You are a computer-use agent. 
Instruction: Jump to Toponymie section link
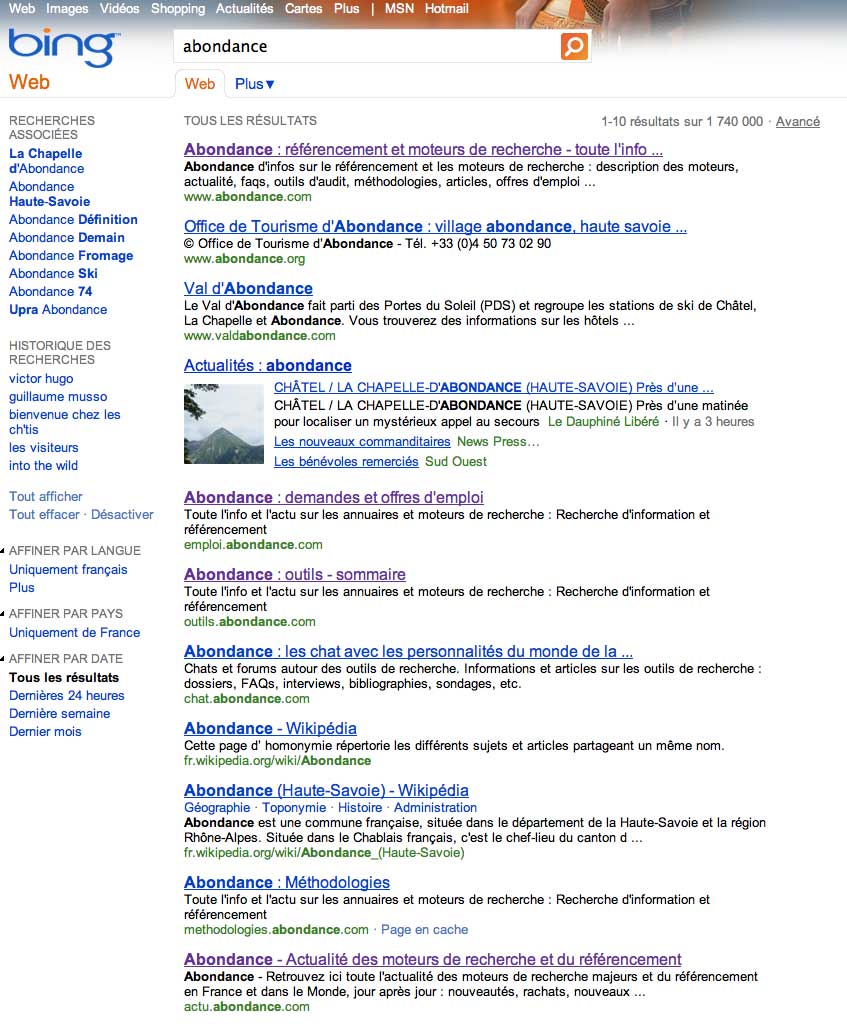[294, 808]
